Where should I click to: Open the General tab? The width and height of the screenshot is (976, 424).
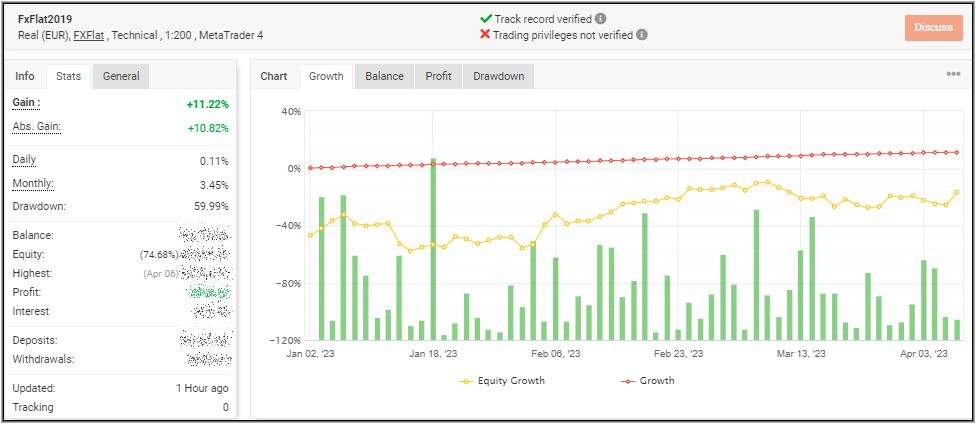click(x=121, y=76)
